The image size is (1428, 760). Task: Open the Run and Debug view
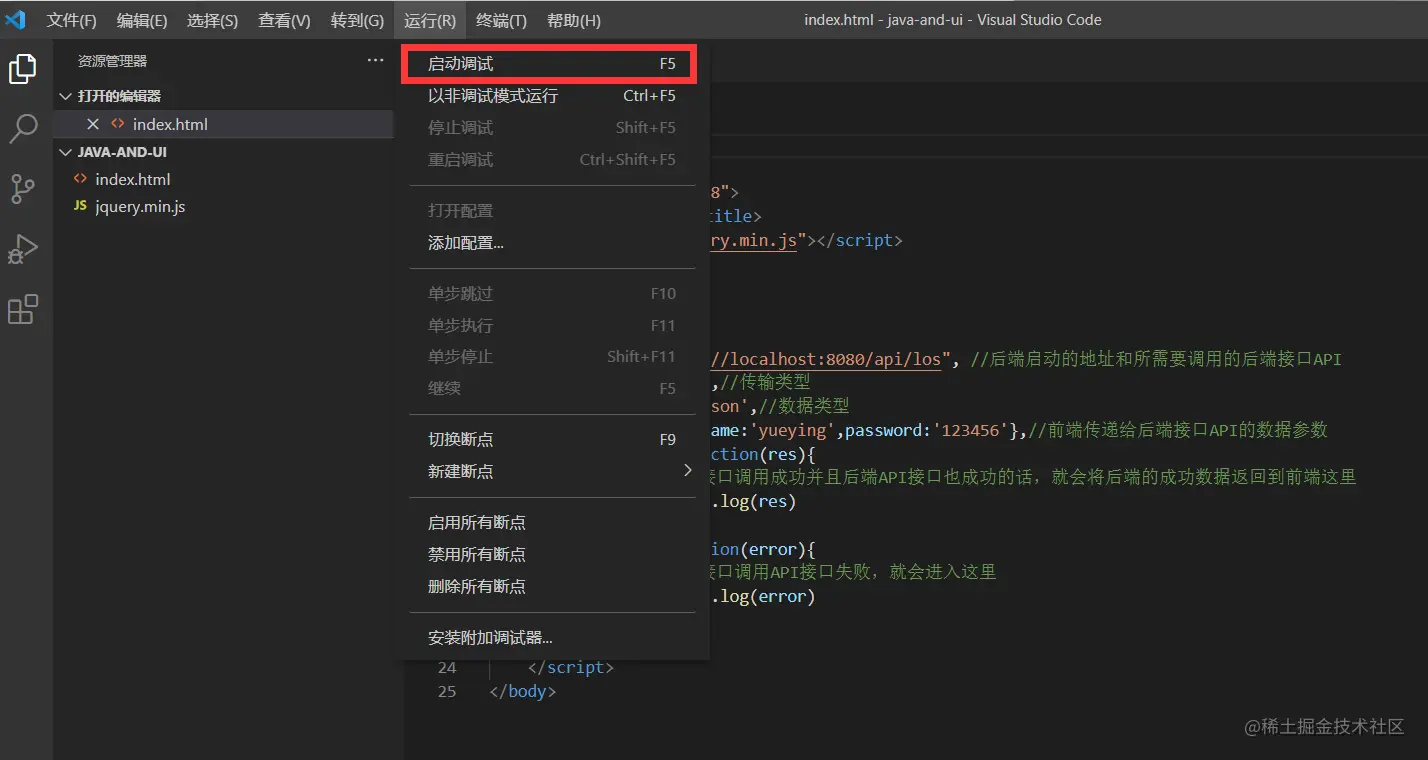(x=23, y=249)
